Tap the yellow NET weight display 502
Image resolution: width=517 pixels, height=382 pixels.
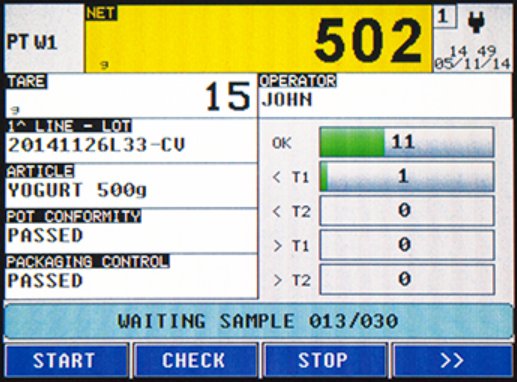pos(259,39)
